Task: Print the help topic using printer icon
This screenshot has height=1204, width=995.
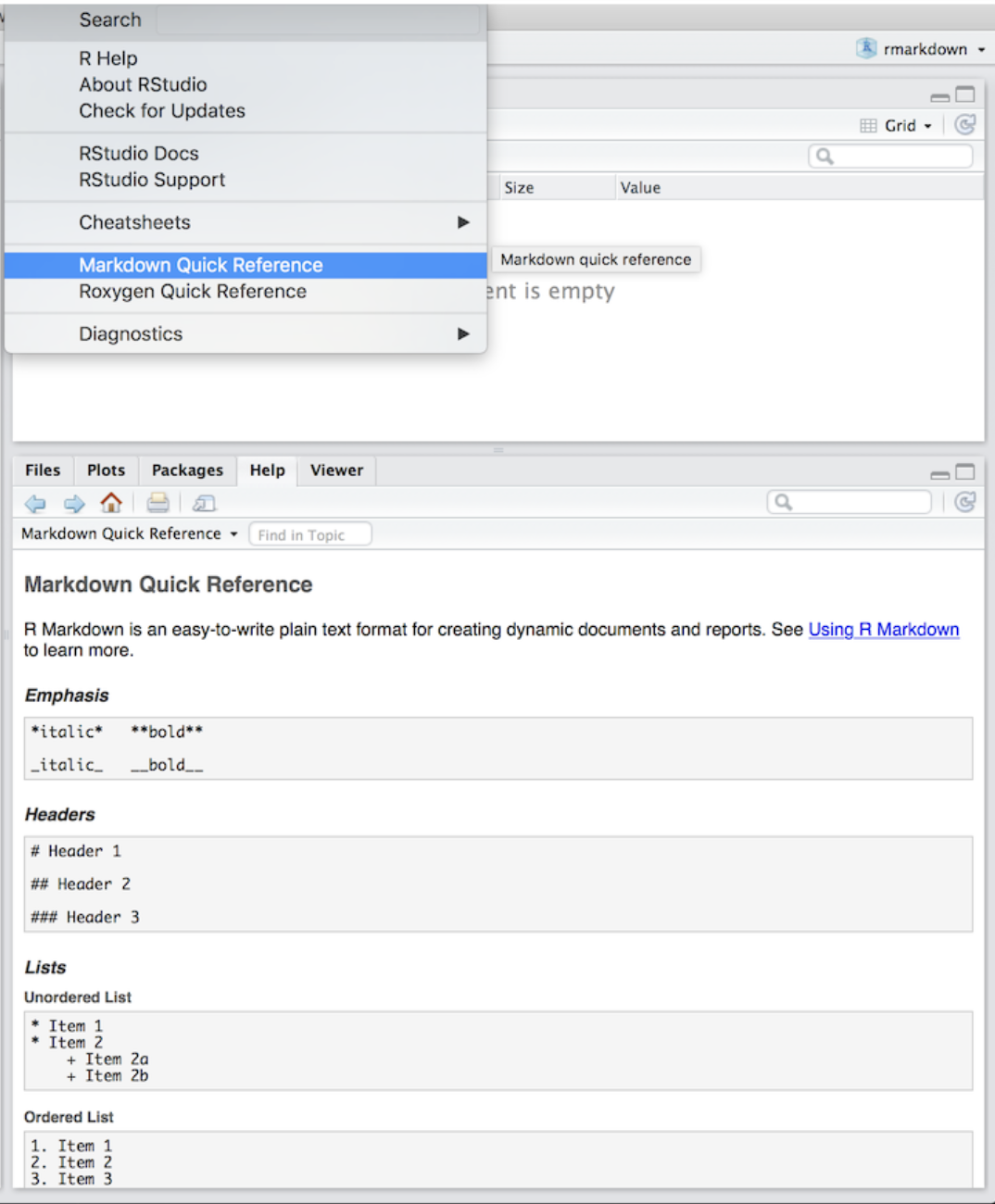Action: pyautogui.click(x=158, y=503)
